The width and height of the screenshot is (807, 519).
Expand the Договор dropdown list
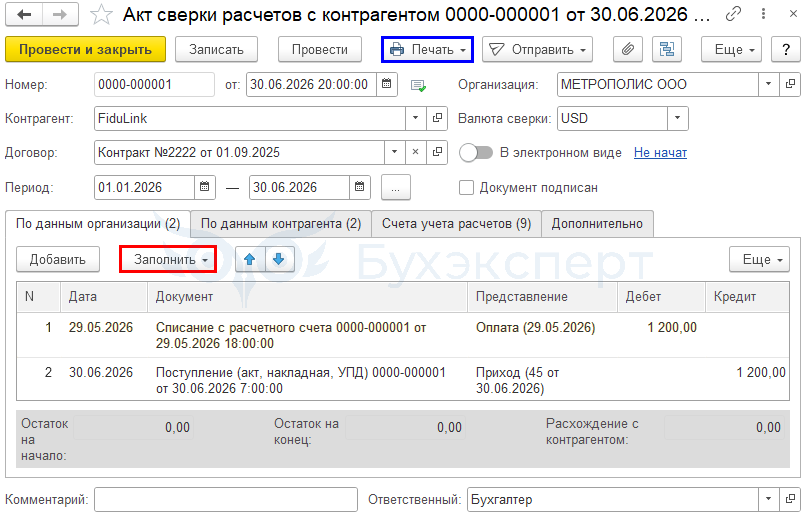tap(394, 152)
